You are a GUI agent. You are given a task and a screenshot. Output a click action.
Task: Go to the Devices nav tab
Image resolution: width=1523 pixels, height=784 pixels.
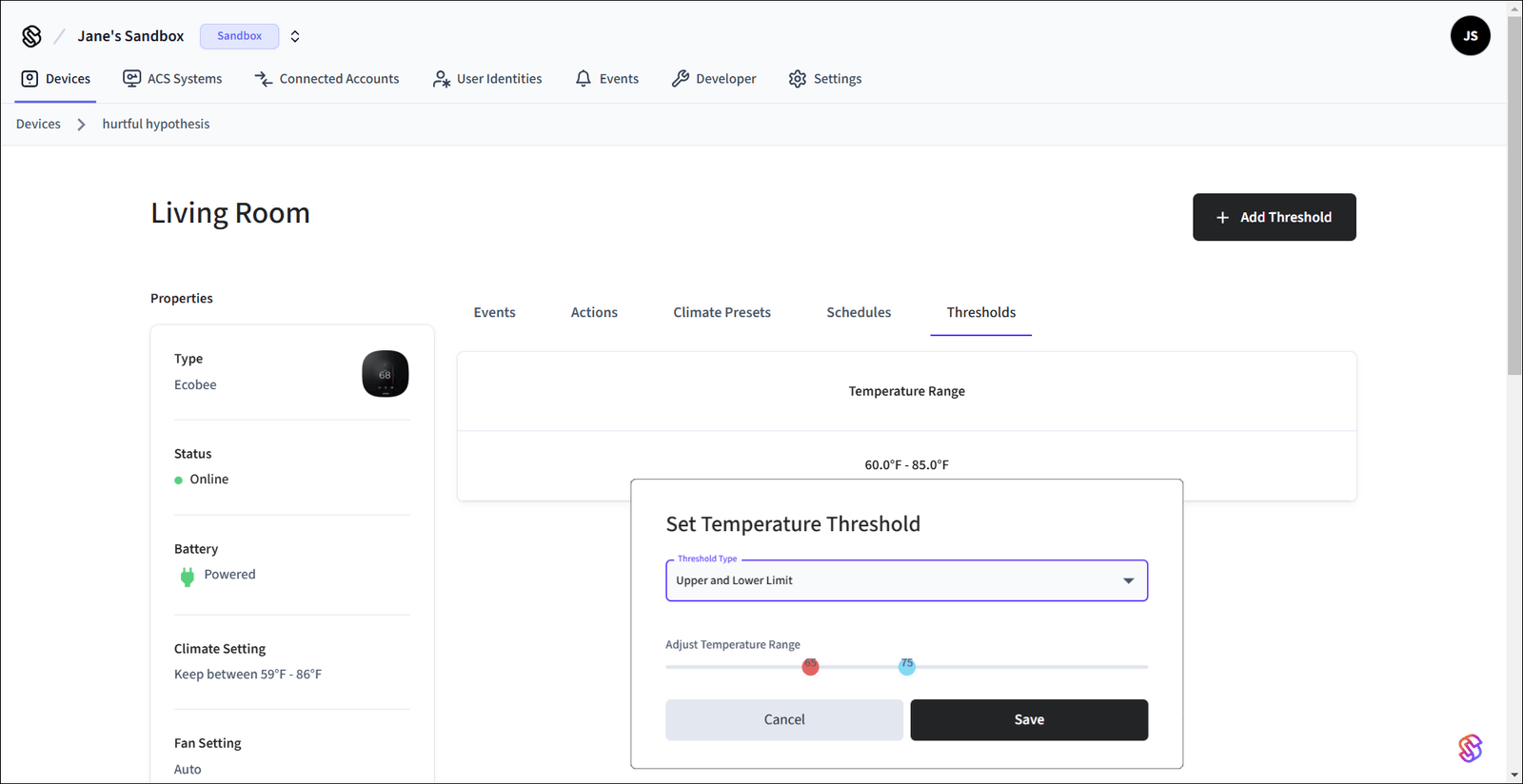[56, 79]
